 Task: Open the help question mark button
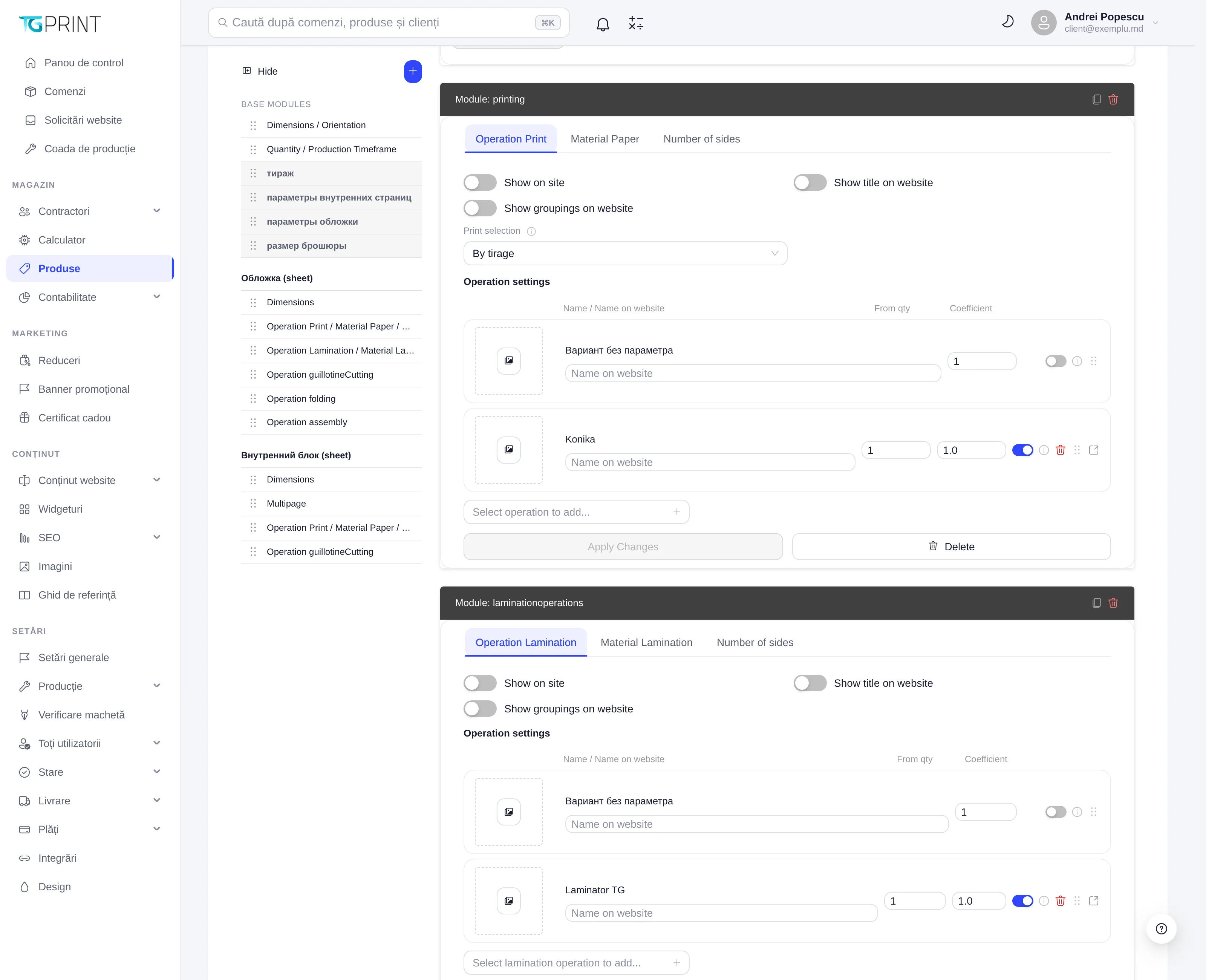click(1161, 929)
